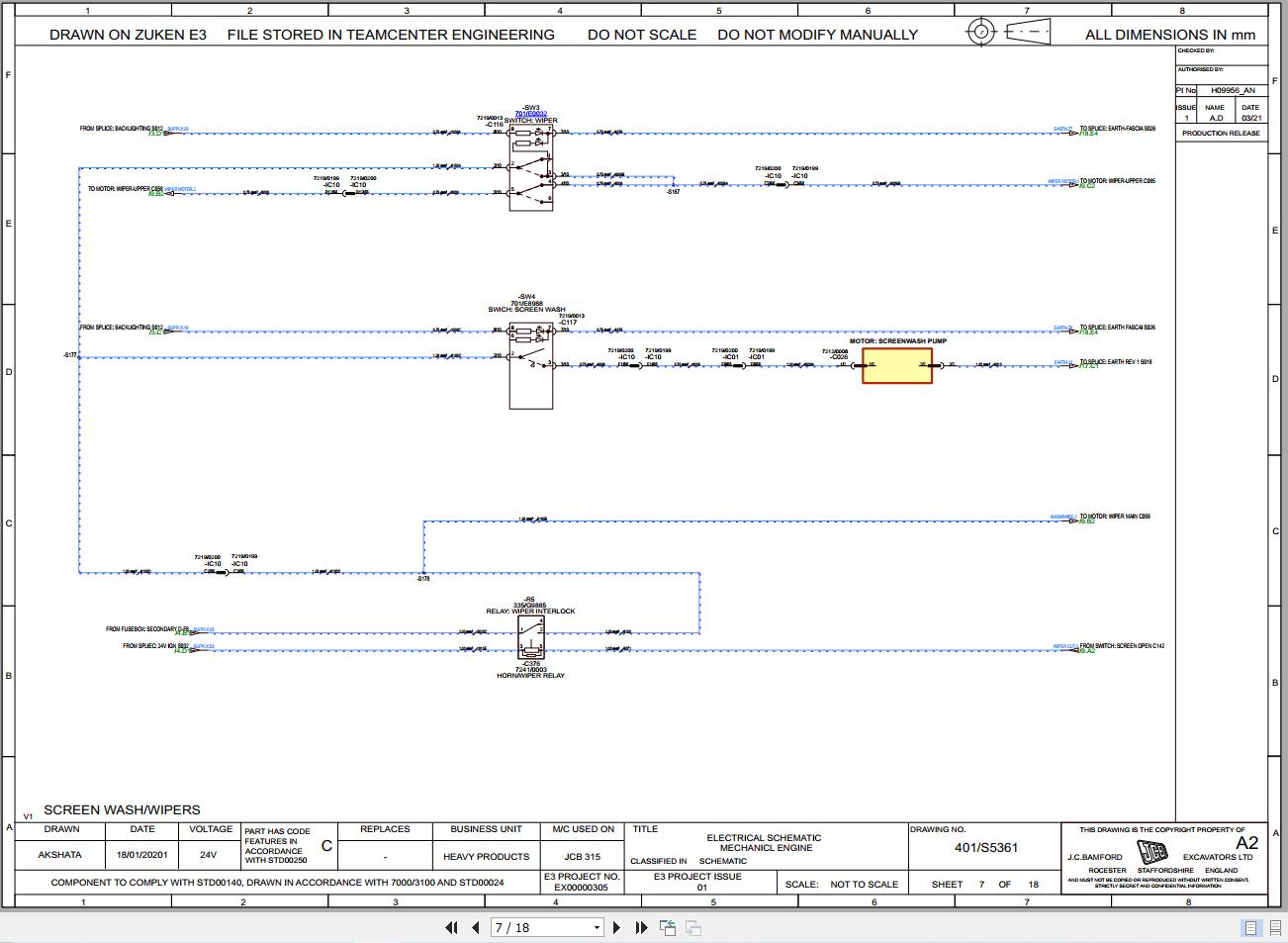Click 'TO MOTOR: WIPER MAIN' reference

[x=1115, y=517]
